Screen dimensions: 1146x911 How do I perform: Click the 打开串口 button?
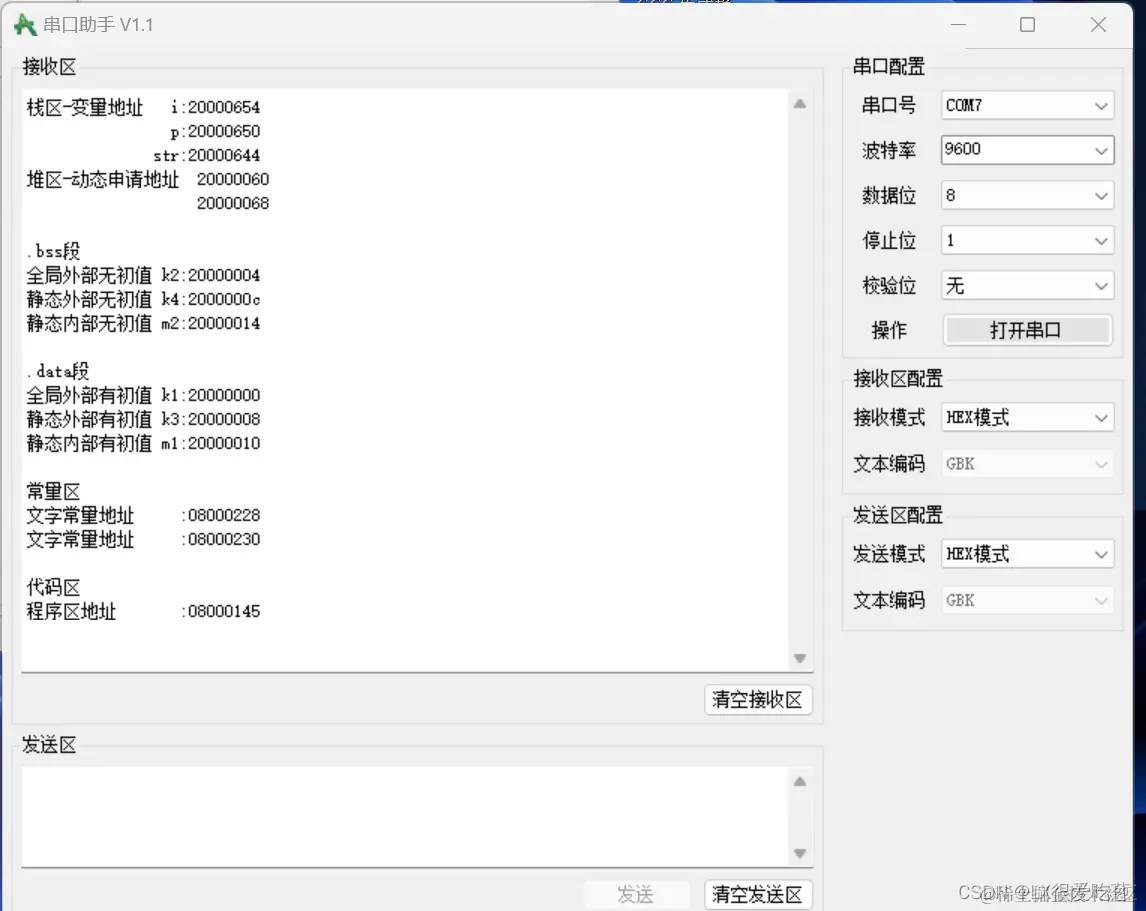(1027, 330)
